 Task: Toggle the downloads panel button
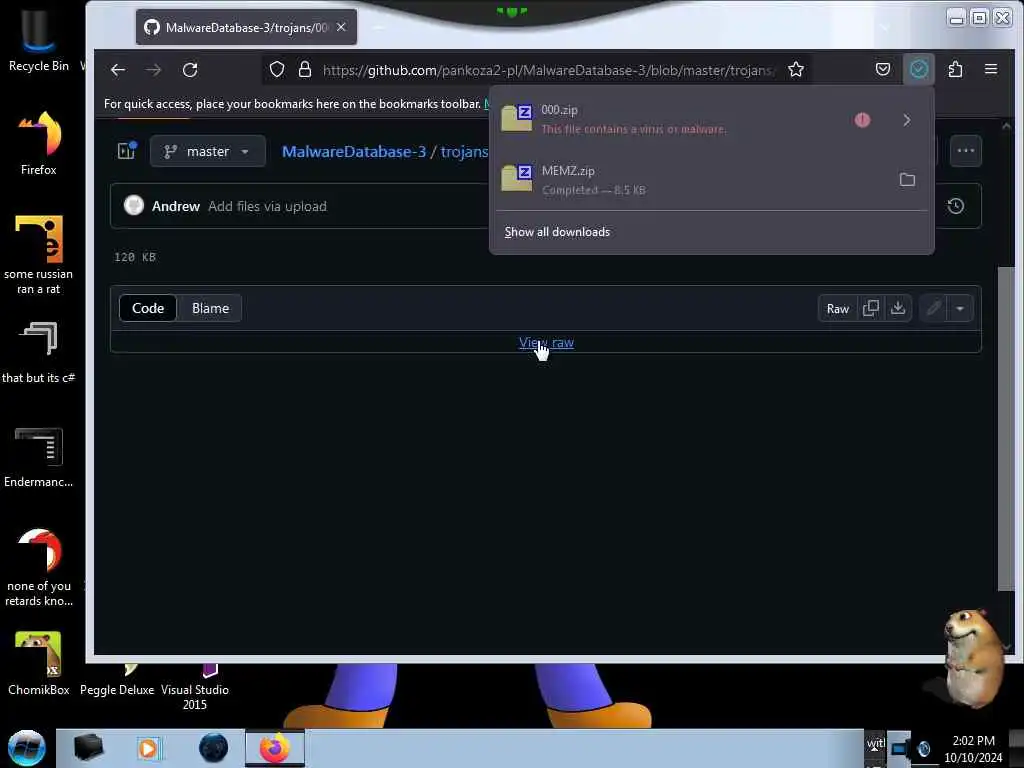918,69
